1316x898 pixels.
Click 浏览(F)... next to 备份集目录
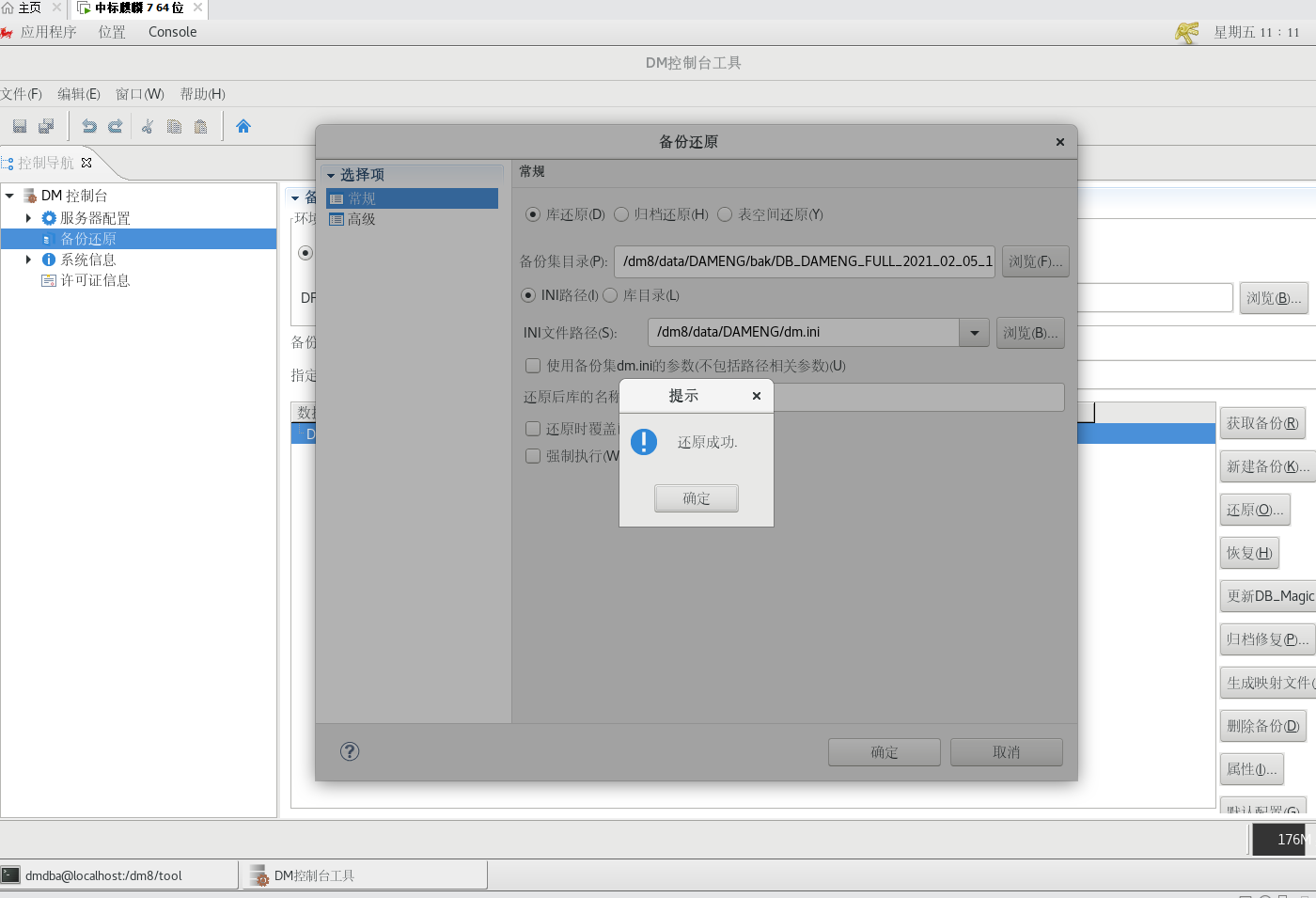(x=1036, y=261)
